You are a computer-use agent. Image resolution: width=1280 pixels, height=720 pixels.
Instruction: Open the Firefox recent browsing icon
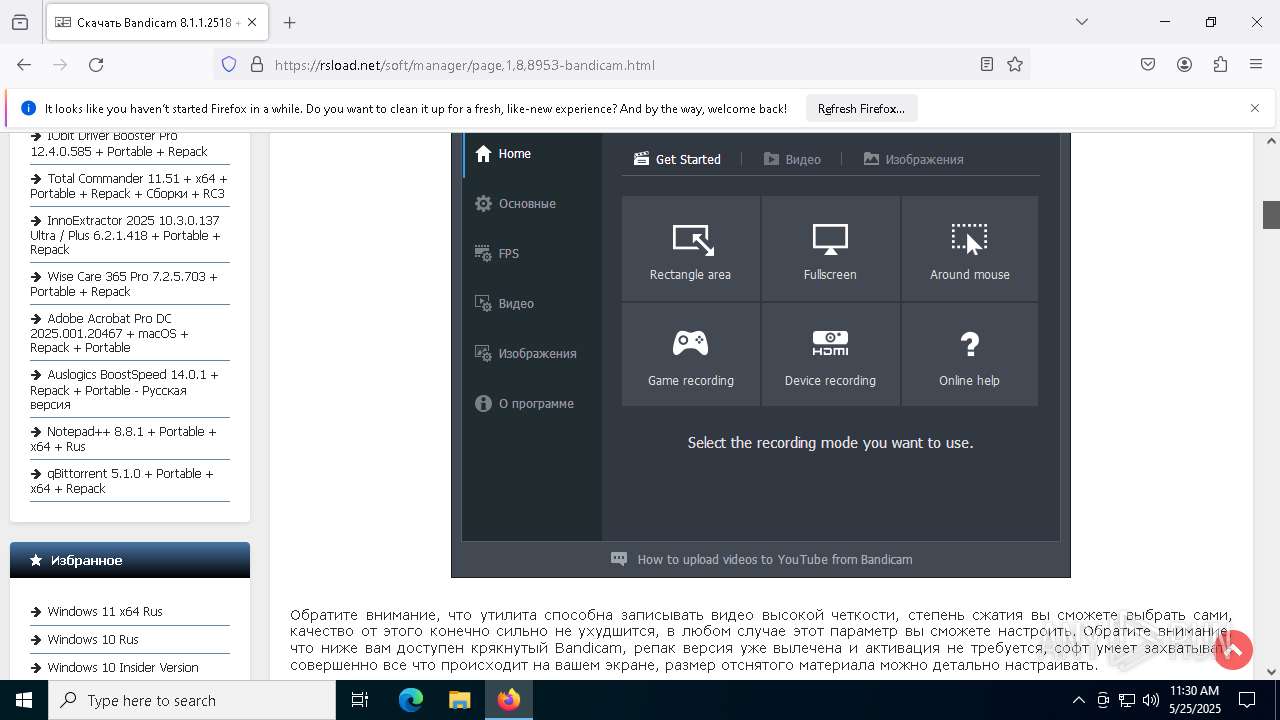20,22
